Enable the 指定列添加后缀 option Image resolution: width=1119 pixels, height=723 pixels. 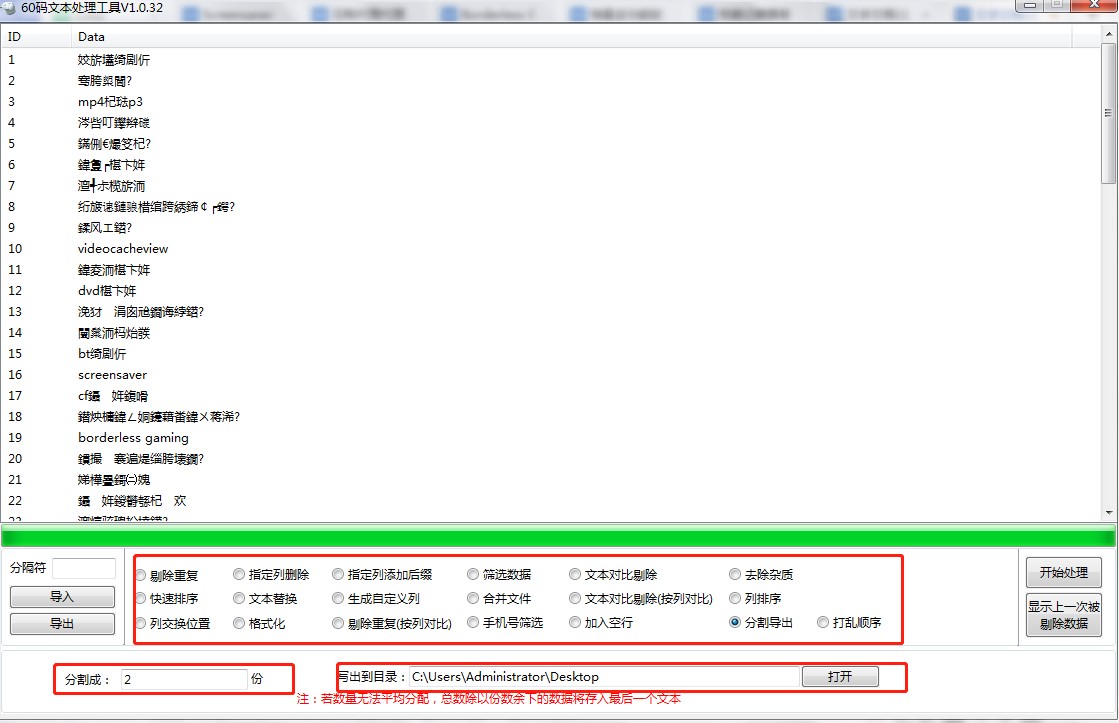pos(383,575)
